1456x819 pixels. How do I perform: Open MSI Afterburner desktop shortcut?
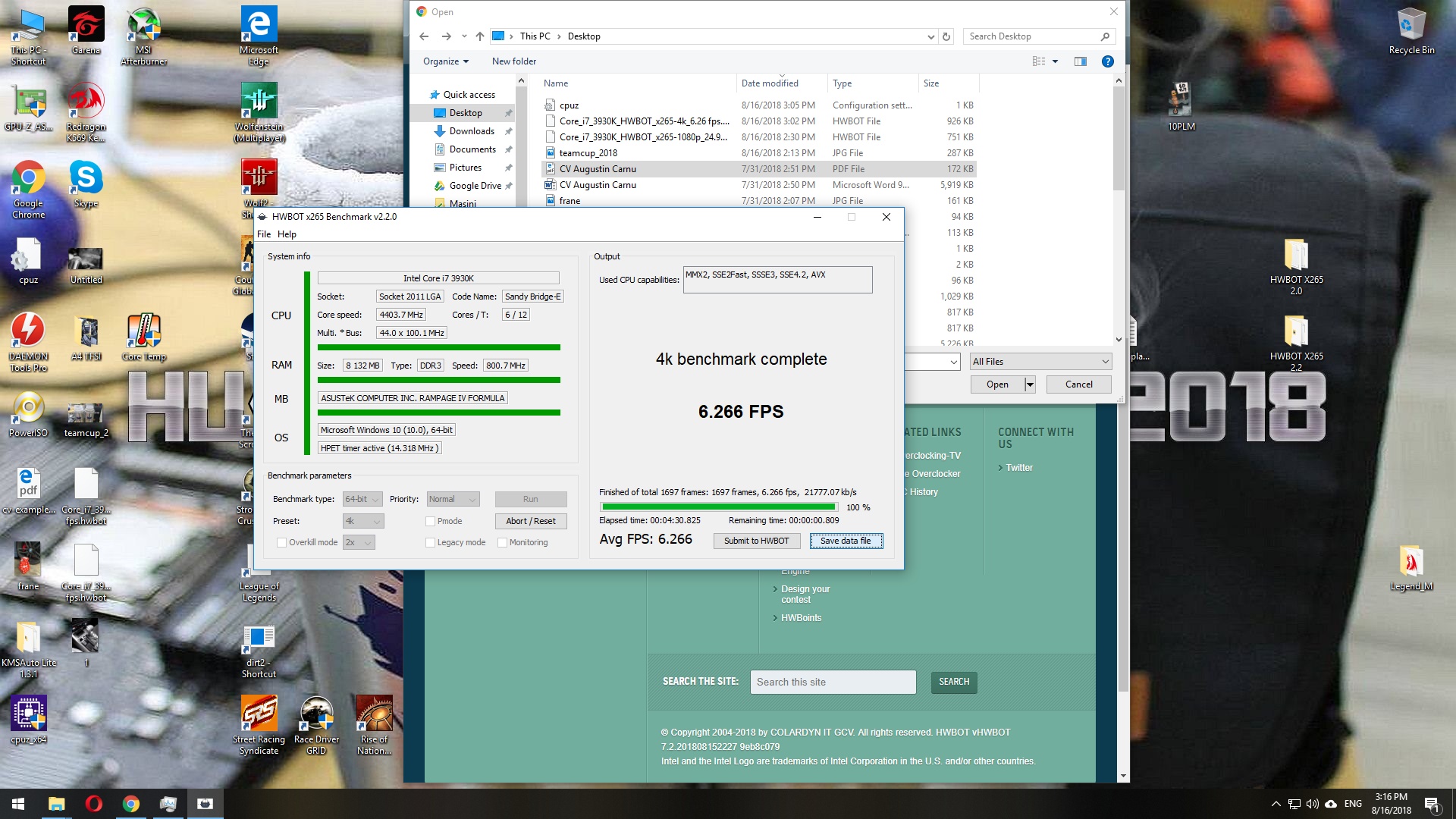143,36
